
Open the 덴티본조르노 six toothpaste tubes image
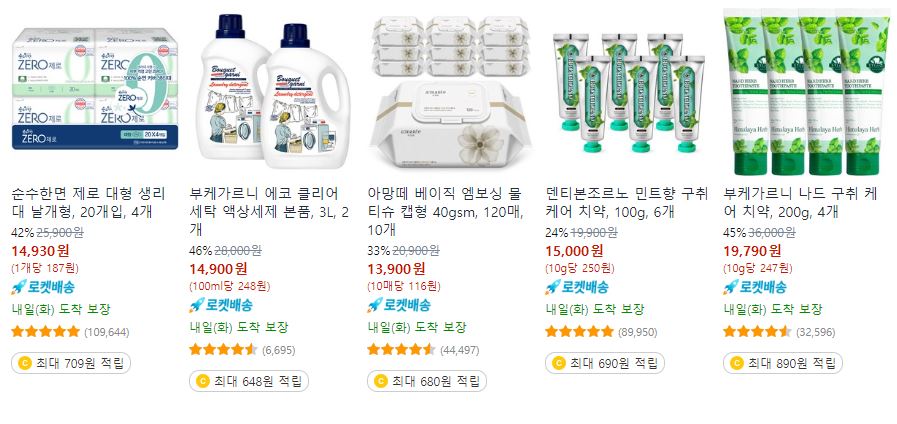point(628,93)
